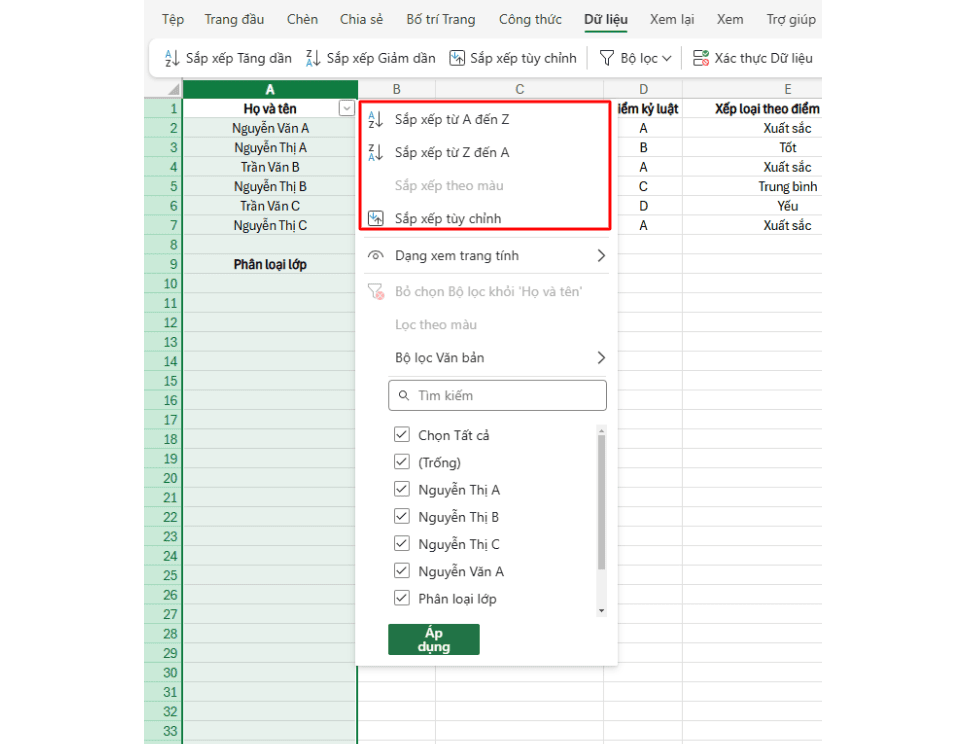Viewport: 954px width, 756px height.
Task: Expand Dạng xem trang tính submenu arrow
Action: (x=601, y=255)
